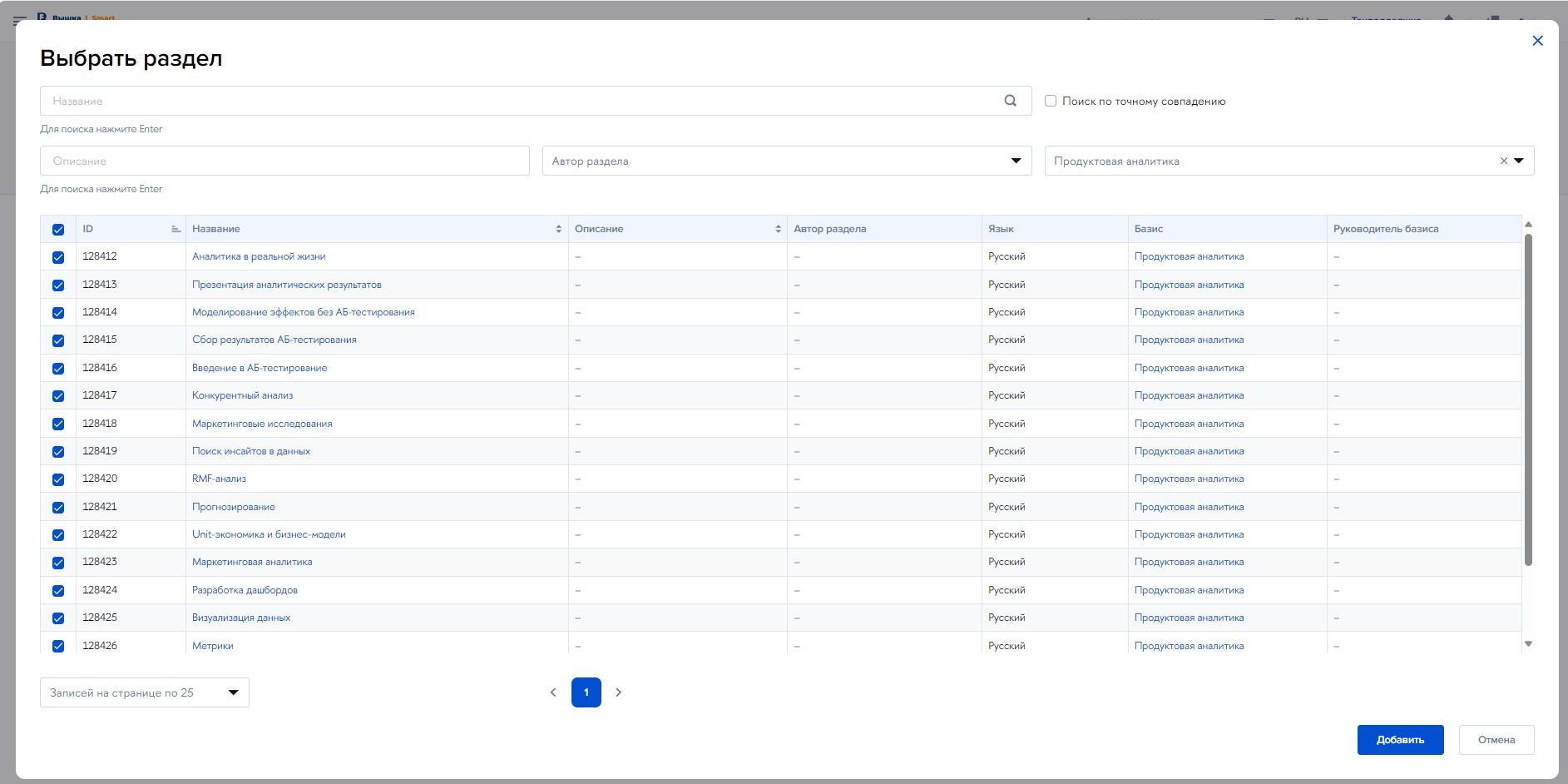
Task: Select page 1 in pagination
Action: tap(586, 692)
